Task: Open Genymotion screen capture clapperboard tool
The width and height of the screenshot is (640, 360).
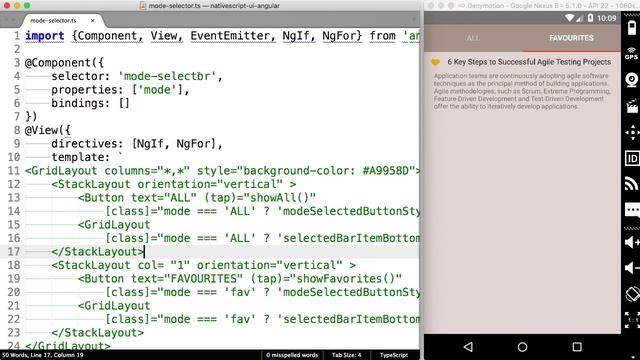Action: coord(632,106)
